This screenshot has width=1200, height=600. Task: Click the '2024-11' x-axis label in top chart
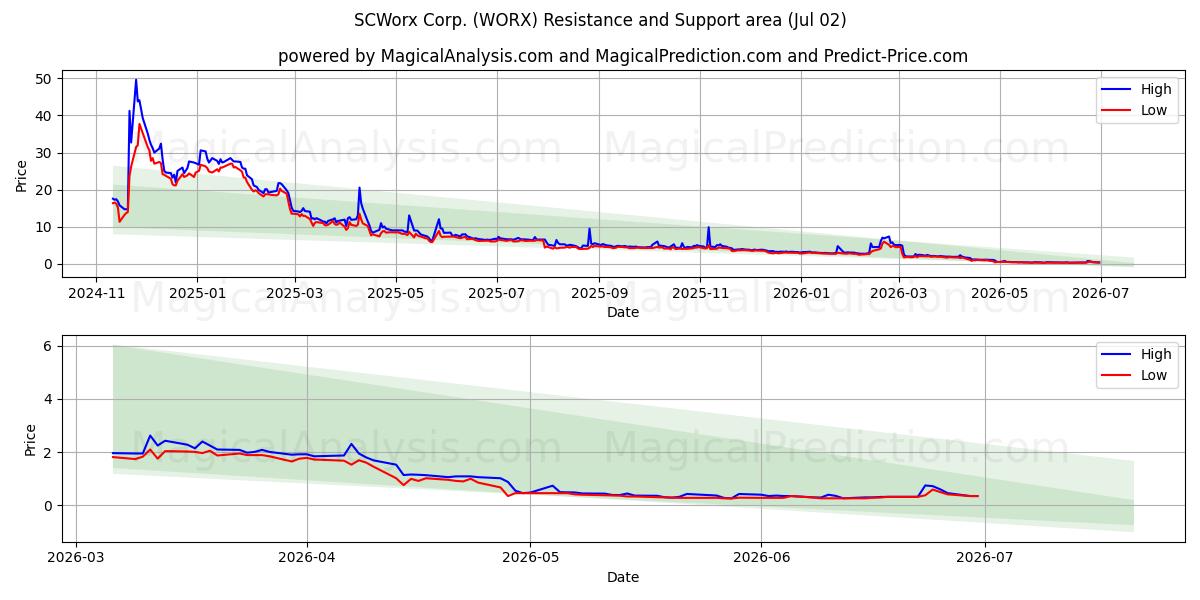coord(96,293)
